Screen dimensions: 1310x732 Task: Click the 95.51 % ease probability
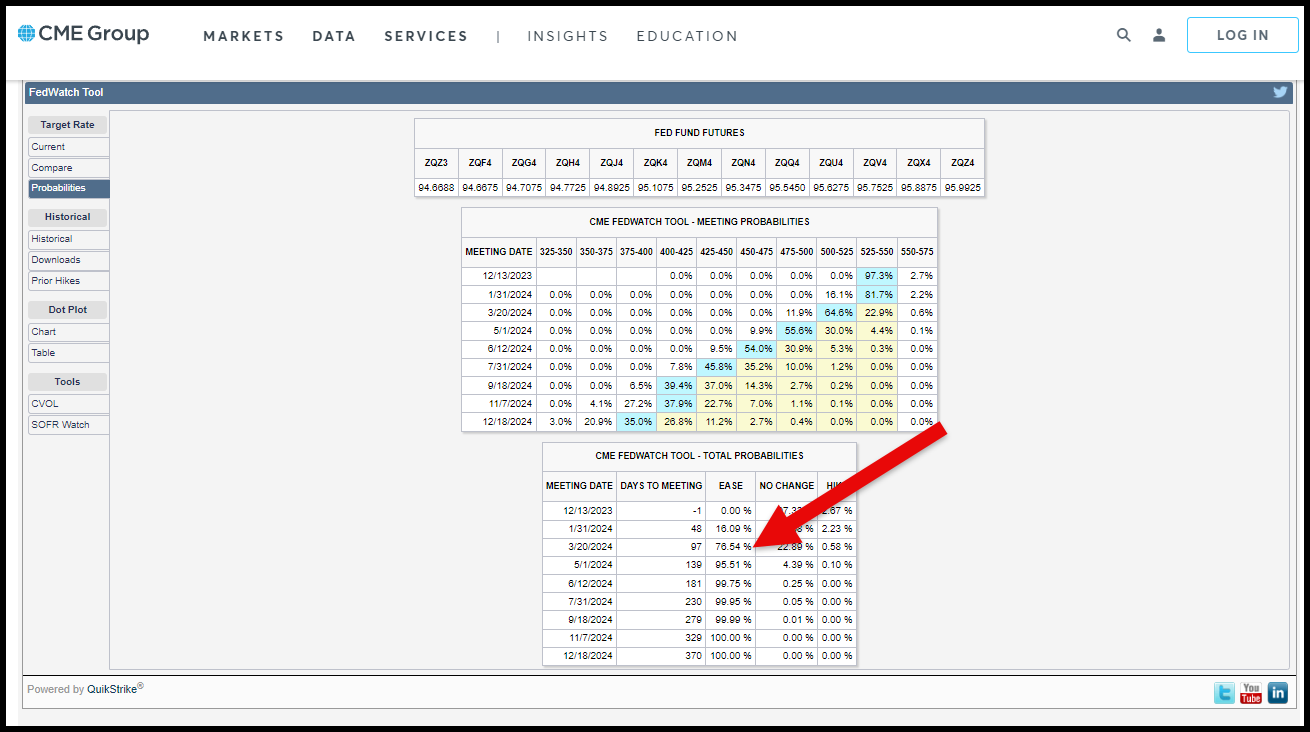(x=733, y=565)
